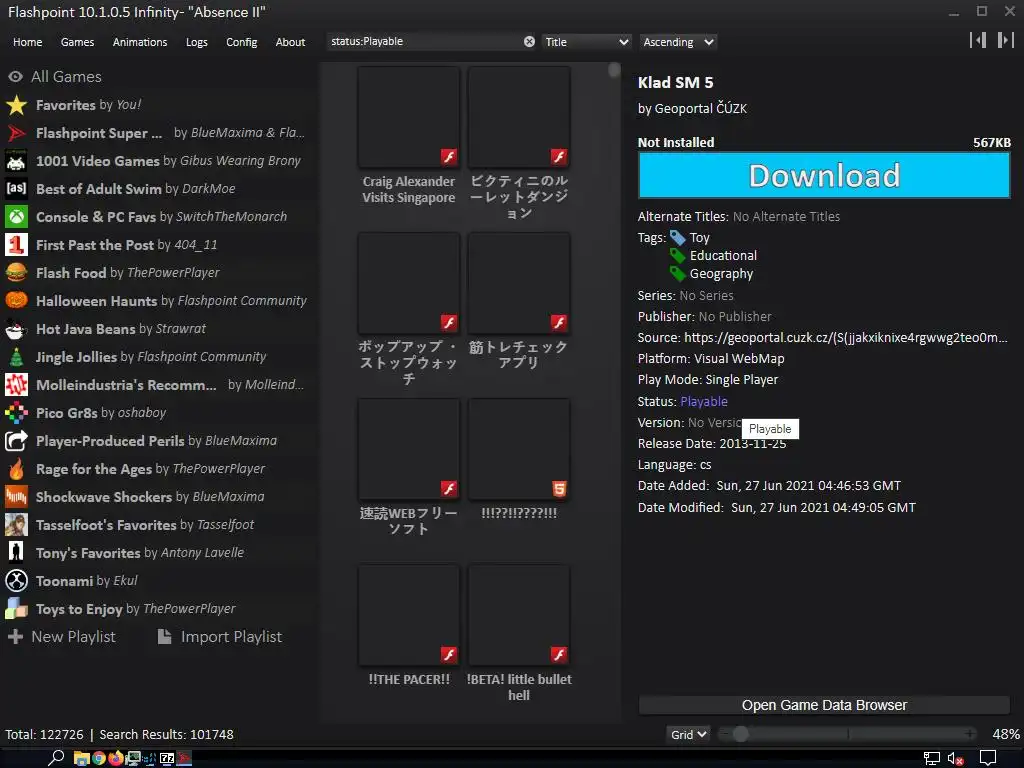Click the thumbnail size slider handle
This screenshot has height=768, width=1024.
click(x=740, y=734)
